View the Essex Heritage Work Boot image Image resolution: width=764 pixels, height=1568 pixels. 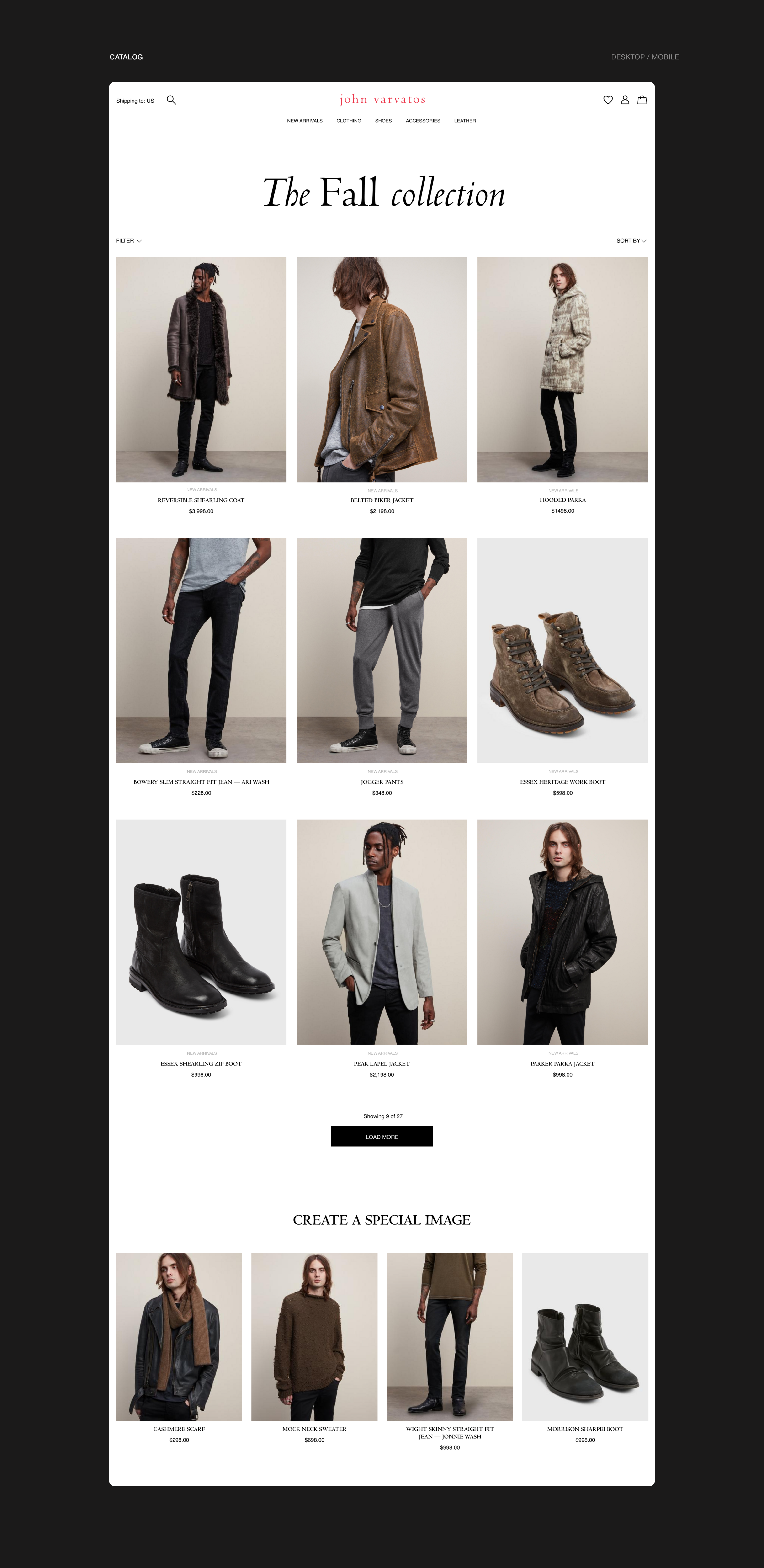[562, 650]
